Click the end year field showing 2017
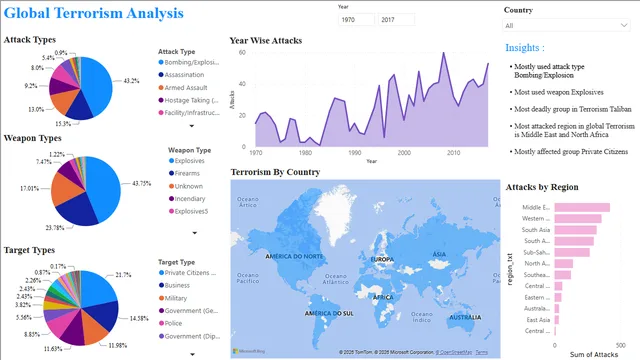 coord(396,20)
